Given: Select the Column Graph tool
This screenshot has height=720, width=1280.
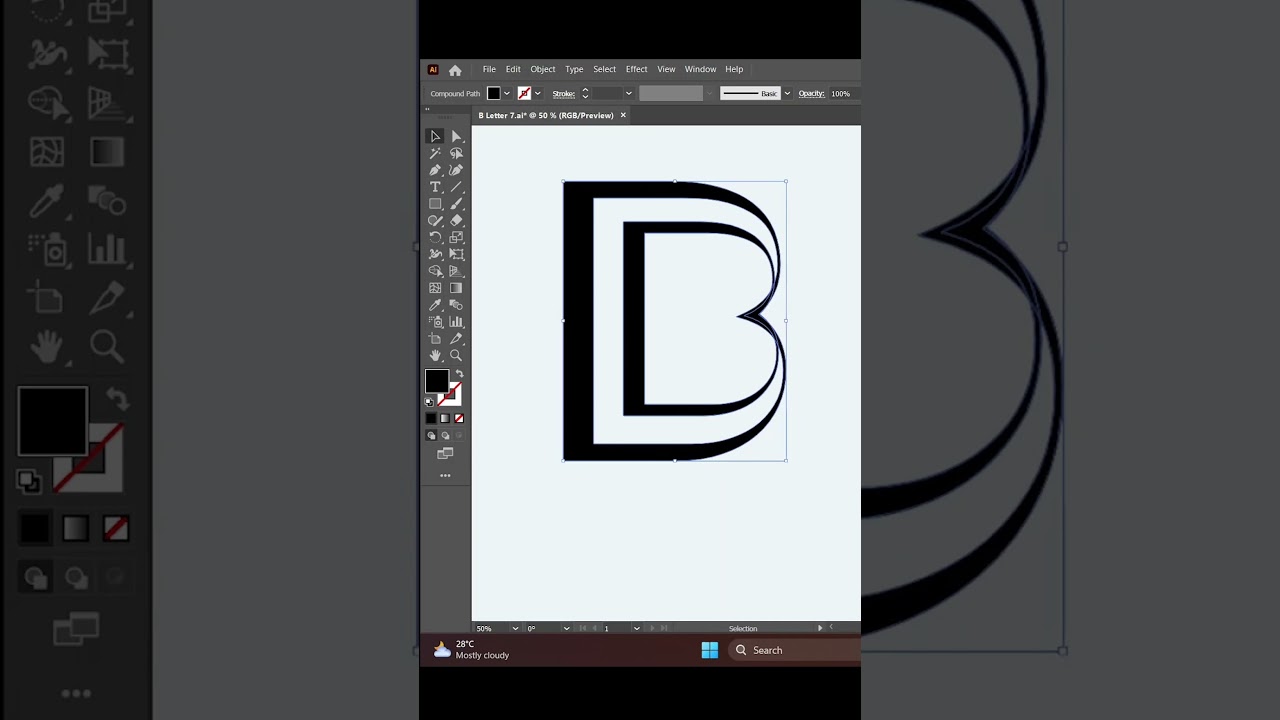Looking at the screenshot, I should click(456, 322).
